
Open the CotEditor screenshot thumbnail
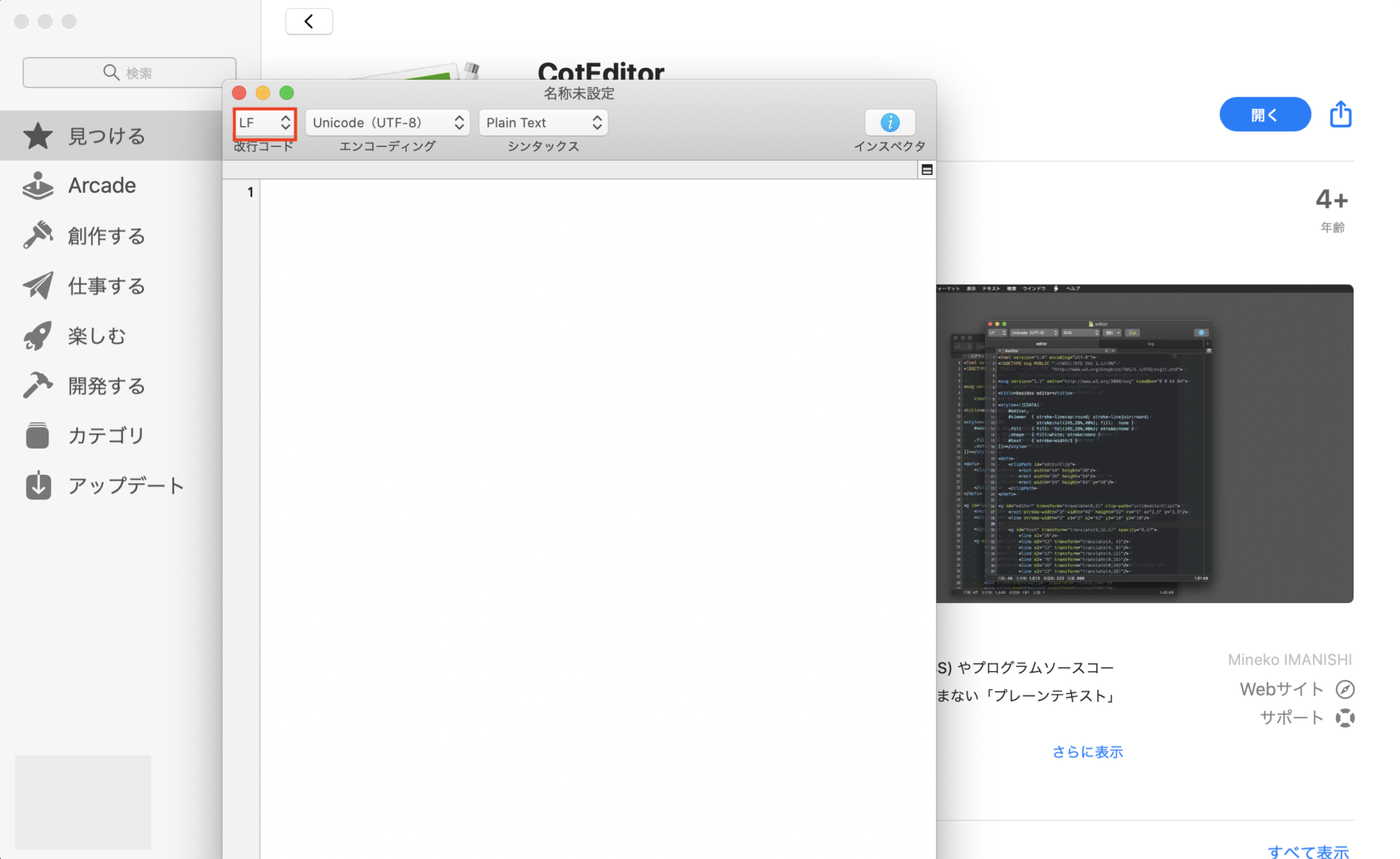1144,443
